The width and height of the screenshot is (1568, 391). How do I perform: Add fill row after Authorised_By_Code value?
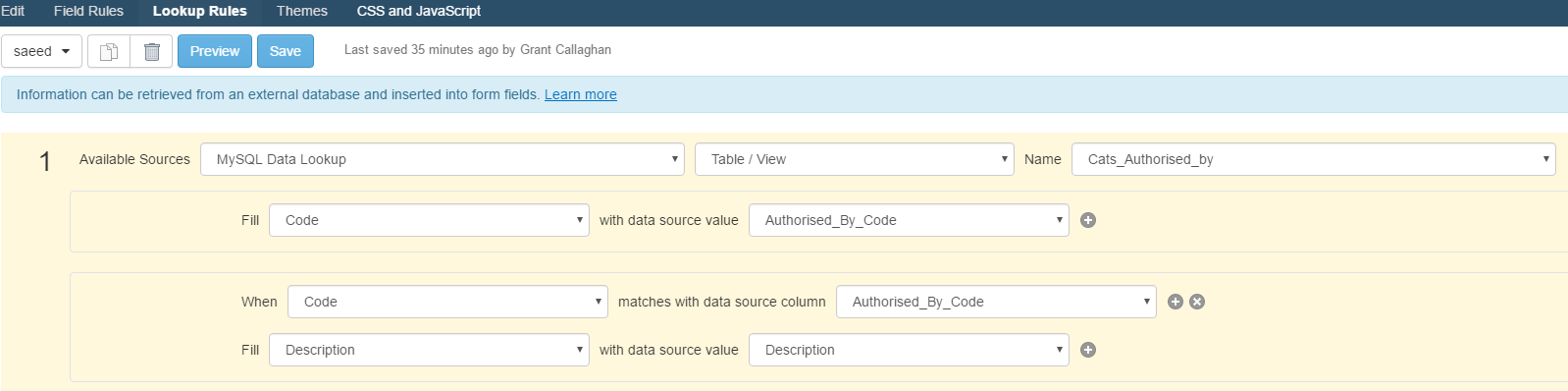1088,220
